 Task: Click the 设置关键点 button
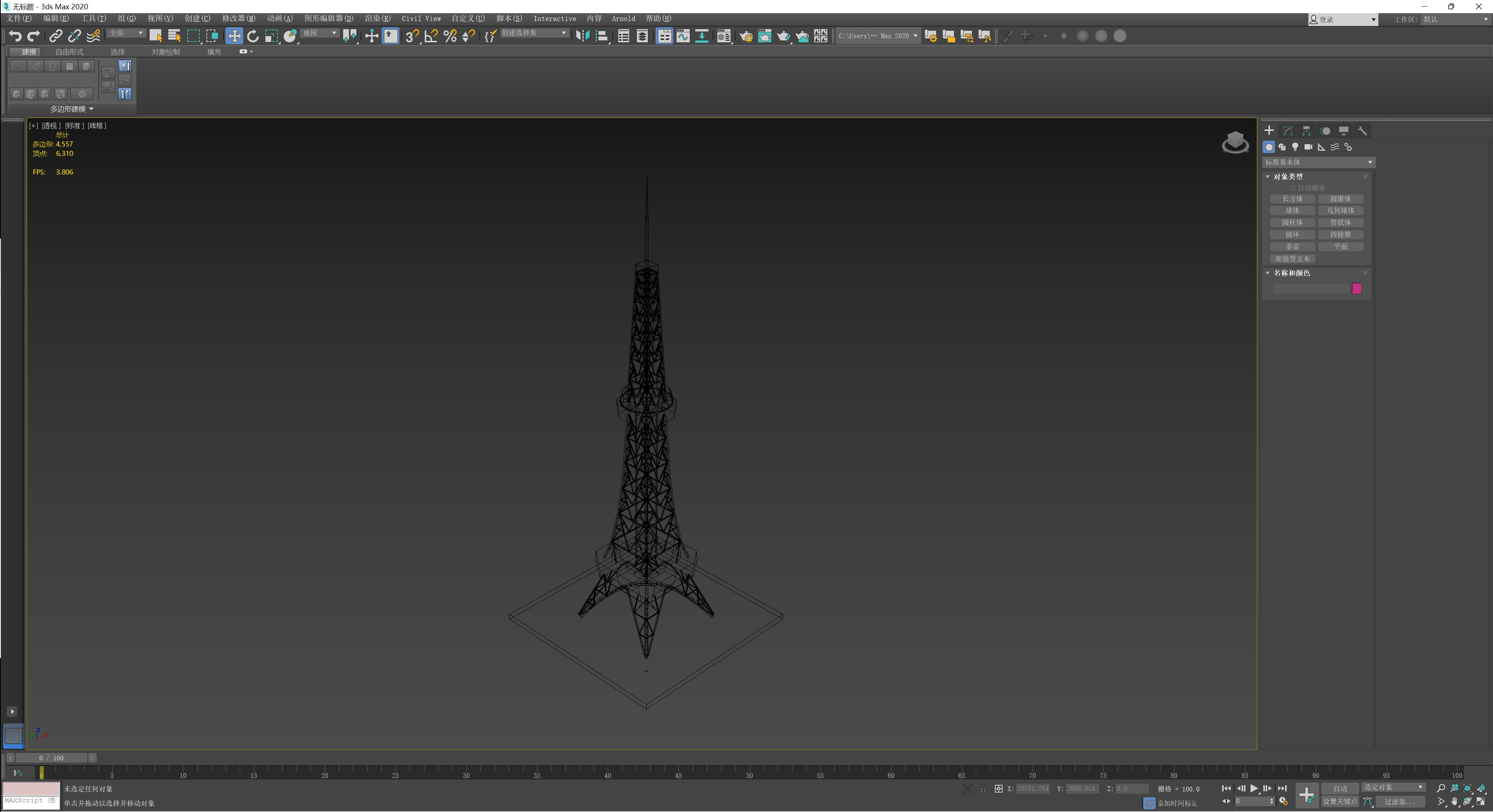(1340, 802)
